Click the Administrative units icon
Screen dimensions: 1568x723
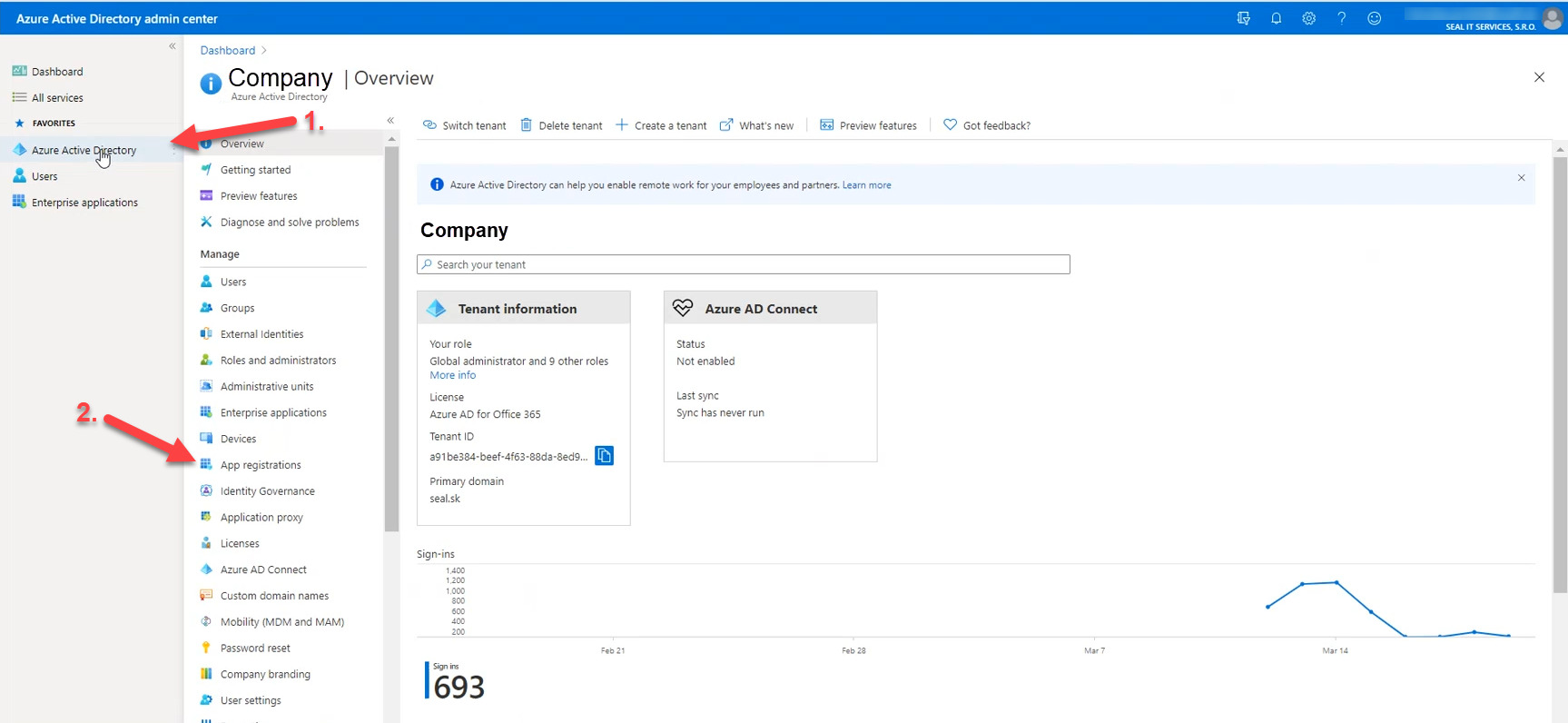coord(206,386)
